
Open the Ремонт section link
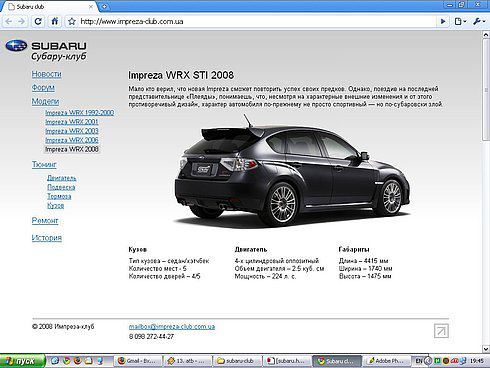[x=45, y=221]
